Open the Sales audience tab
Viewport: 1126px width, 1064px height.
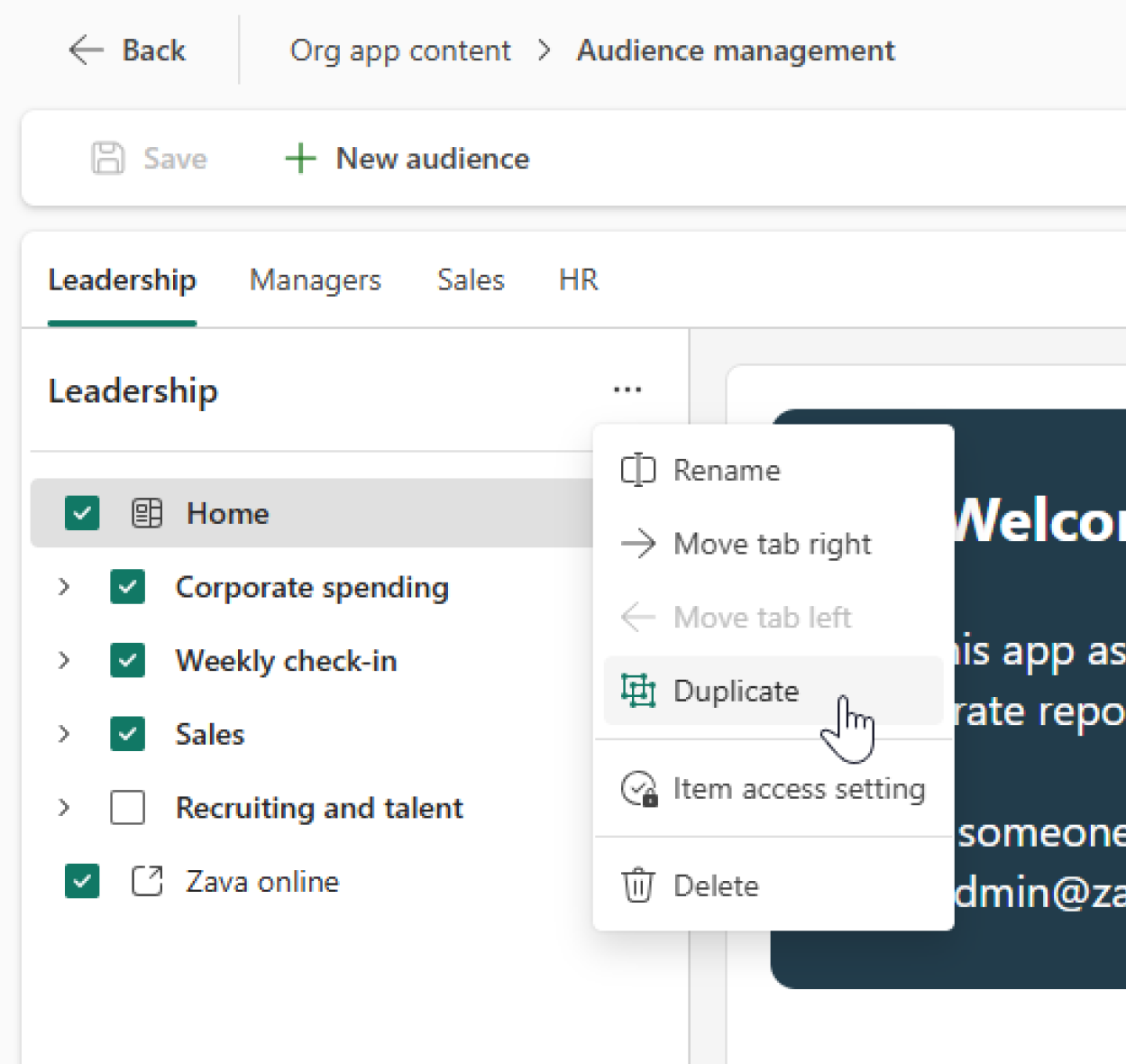(x=471, y=280)
